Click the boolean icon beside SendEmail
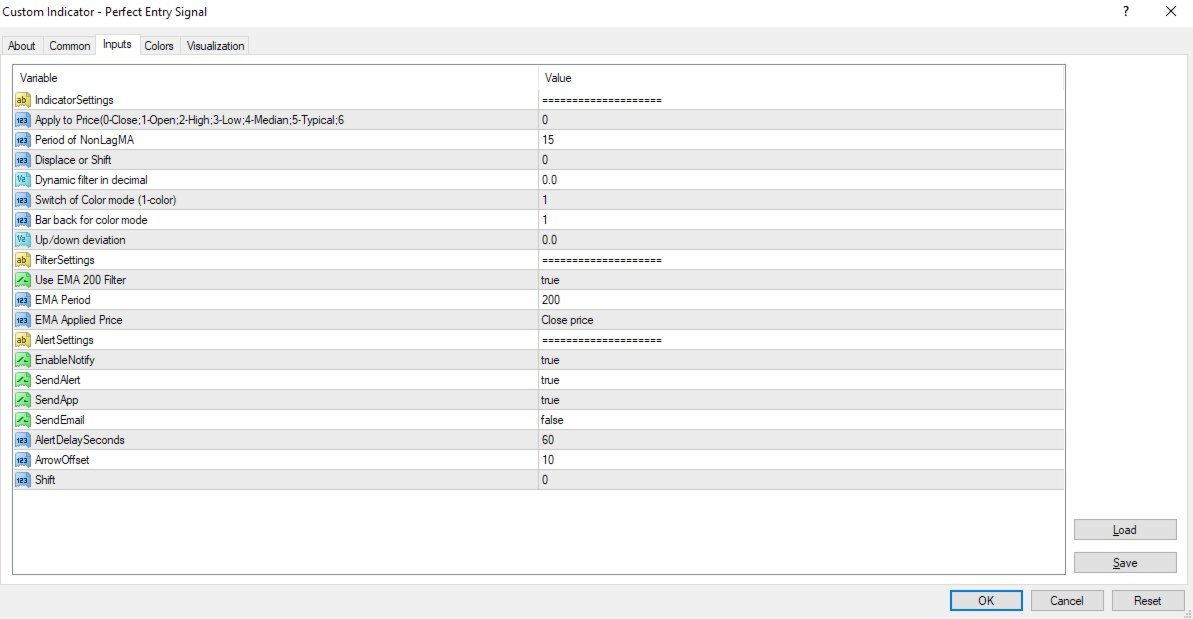The image size is (1193, 619). [22, 420]
